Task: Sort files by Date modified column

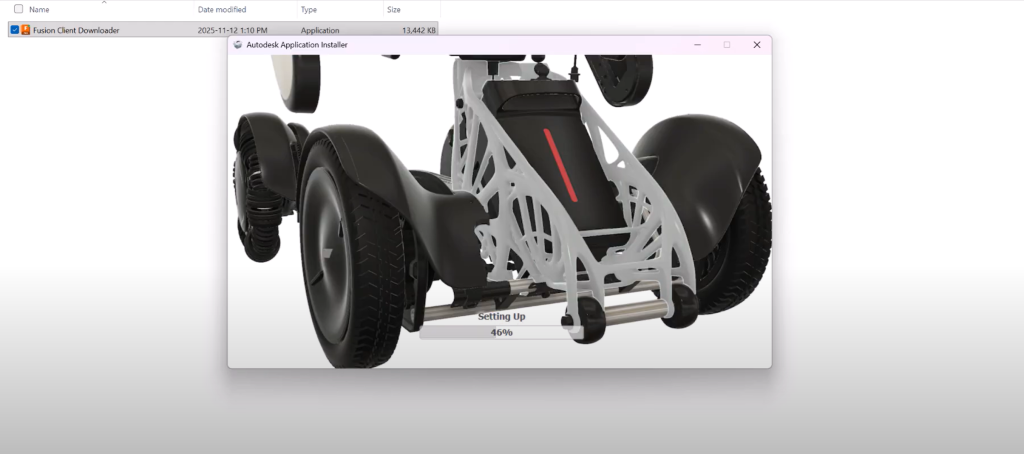Action: [x=221, y=9]
